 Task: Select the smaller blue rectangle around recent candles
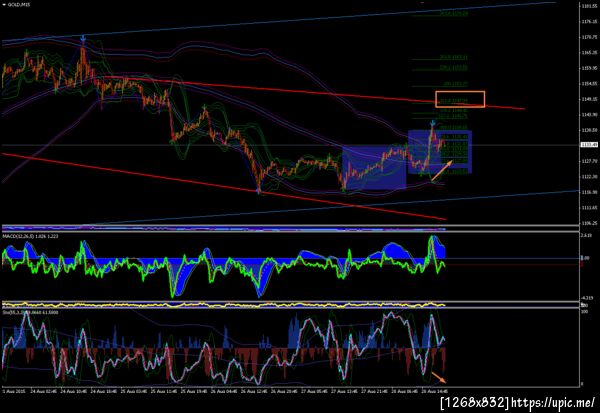440,152
